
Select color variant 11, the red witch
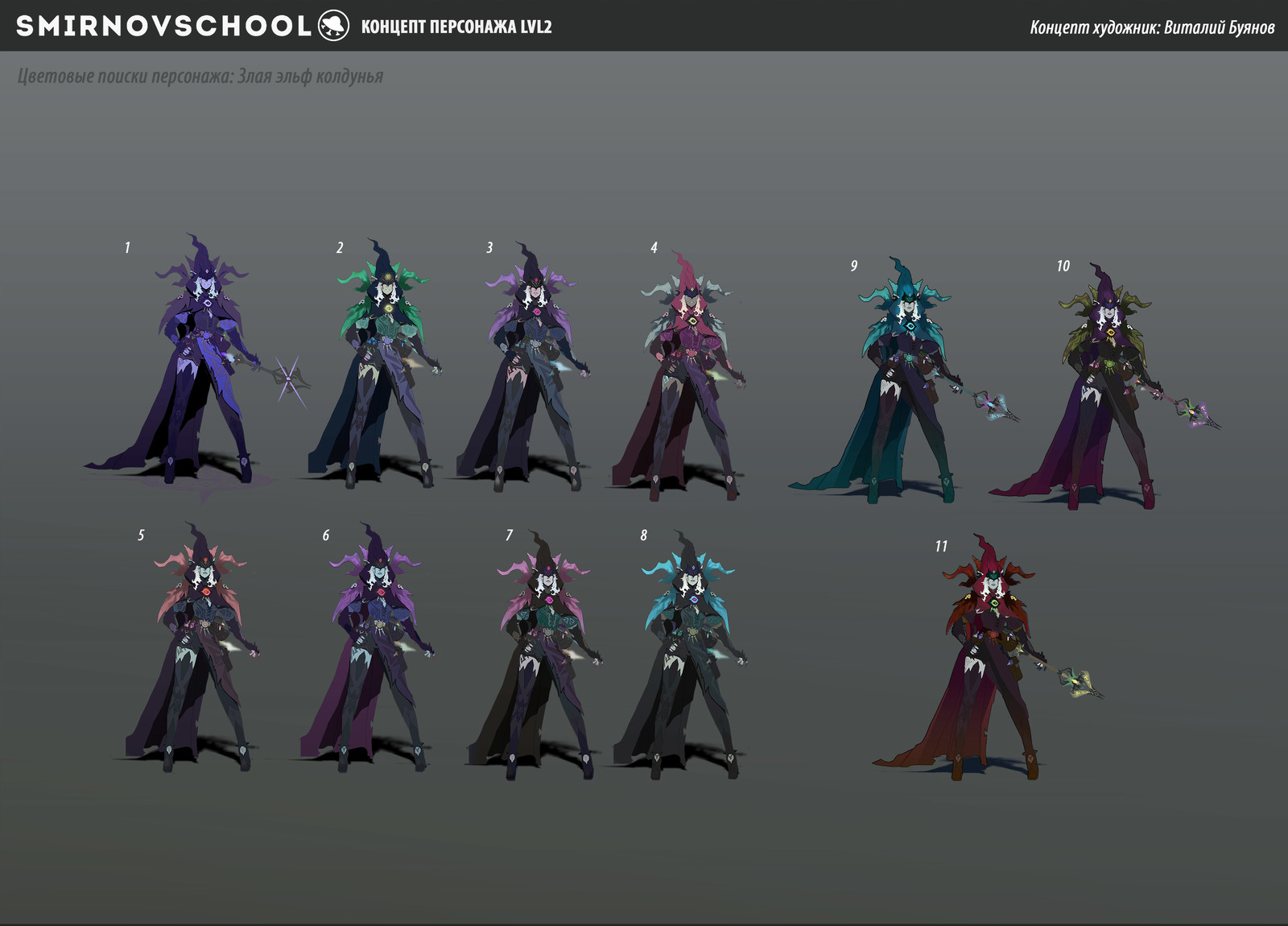989,658
